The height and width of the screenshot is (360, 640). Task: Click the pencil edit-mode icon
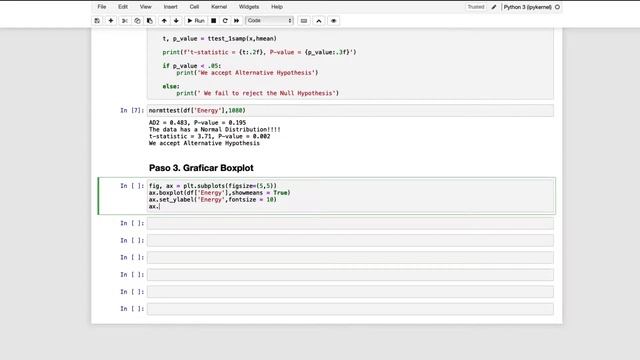pos(494,7)
